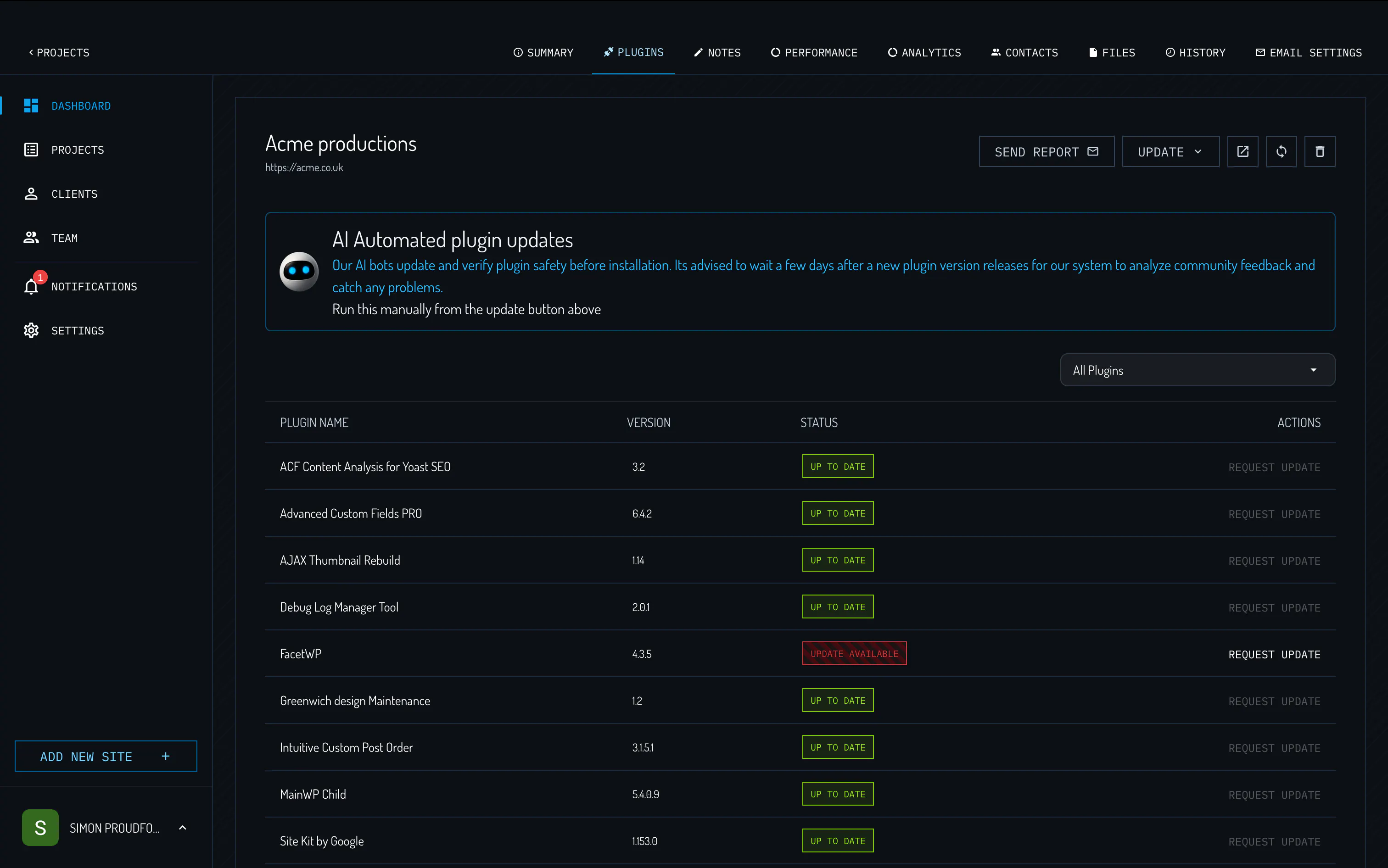Open the Analytics tab
This screenshot has height=868, width=1388.
924,52
